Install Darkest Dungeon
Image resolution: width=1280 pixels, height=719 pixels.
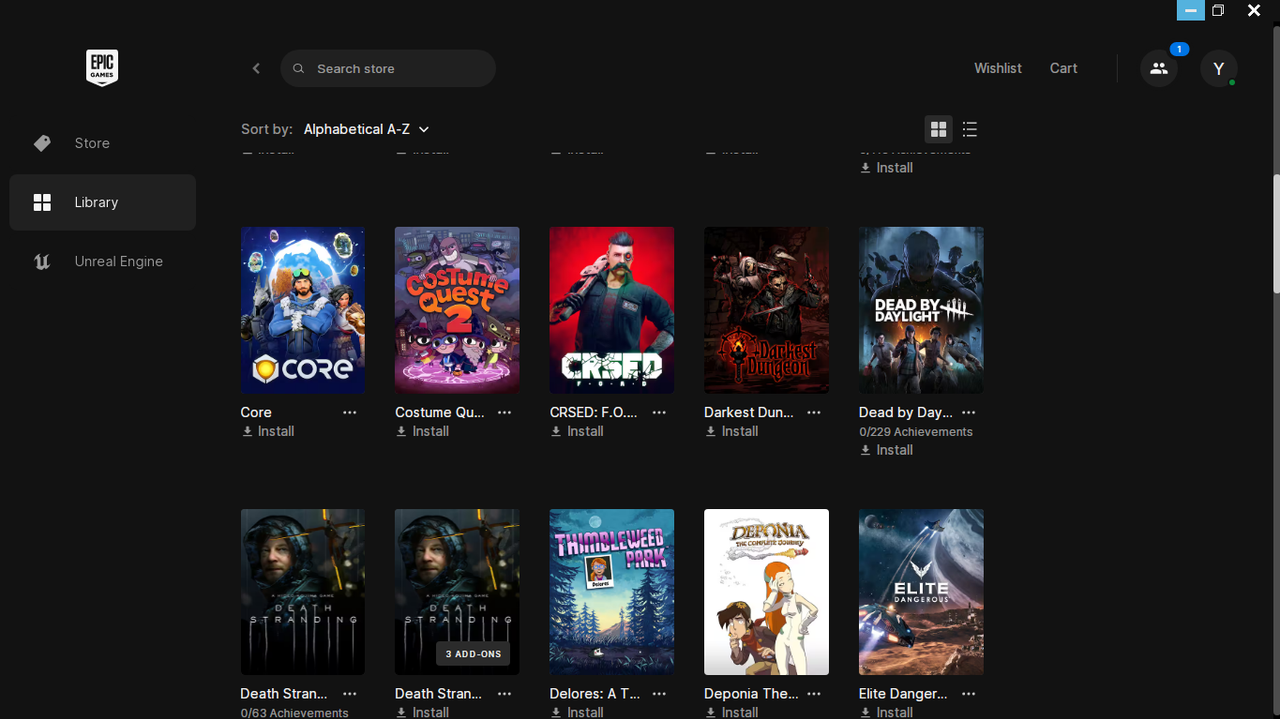click(x=731, y=431)
